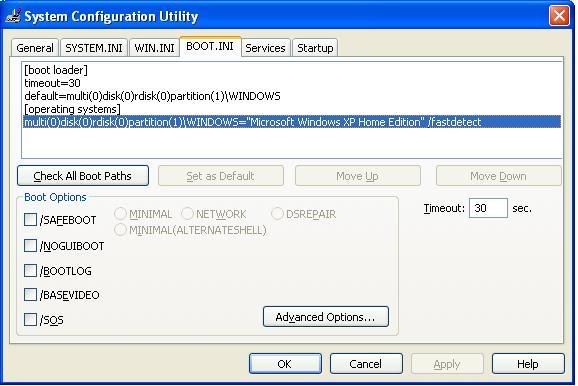This screenshot has height=386, width=578.
Task: Click the Timeout seconds input field
Action: pos(488,208)
